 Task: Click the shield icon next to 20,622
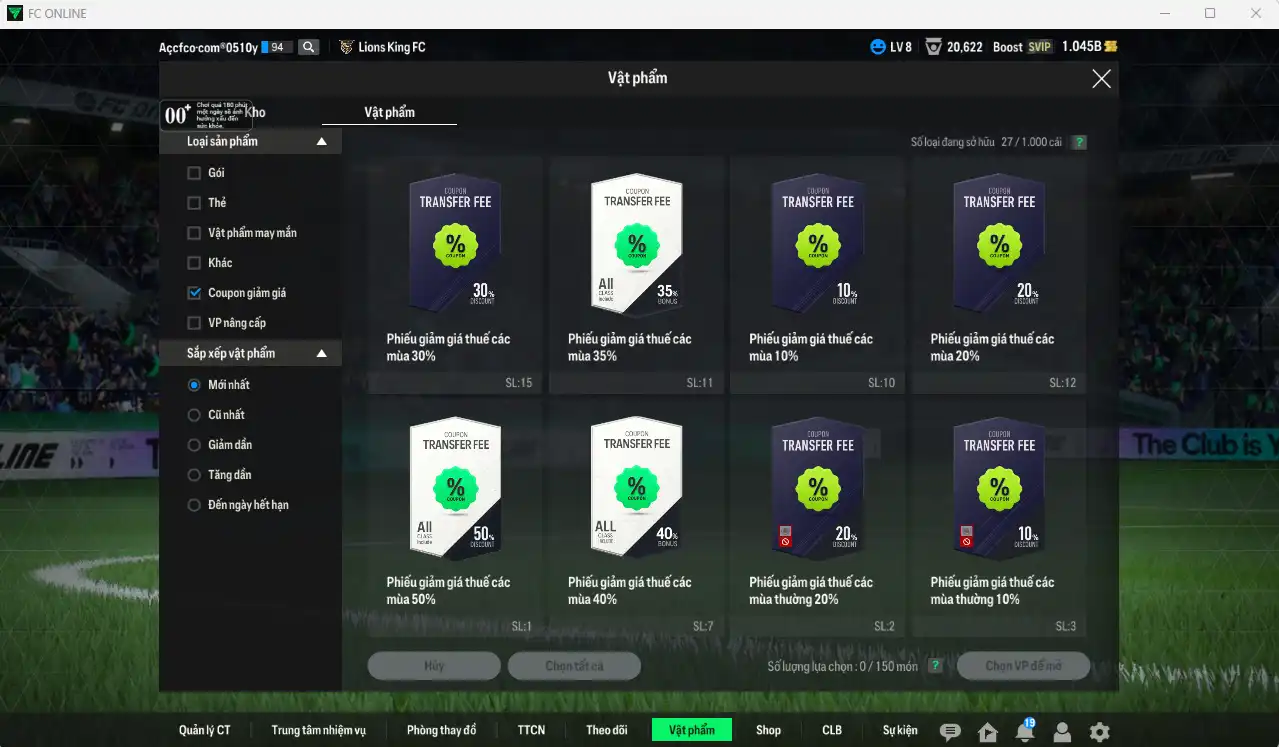[x=933, y=47]
